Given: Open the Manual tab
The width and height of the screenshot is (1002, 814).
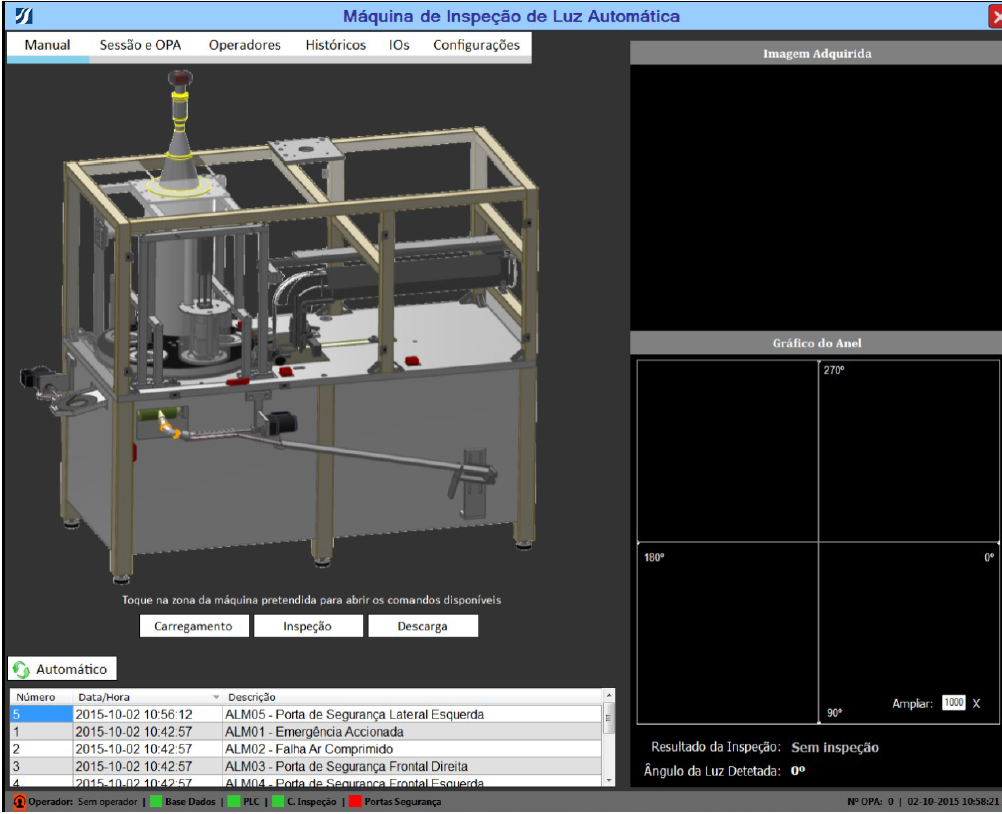Looking at the screenshot, I should pos(48,45).
